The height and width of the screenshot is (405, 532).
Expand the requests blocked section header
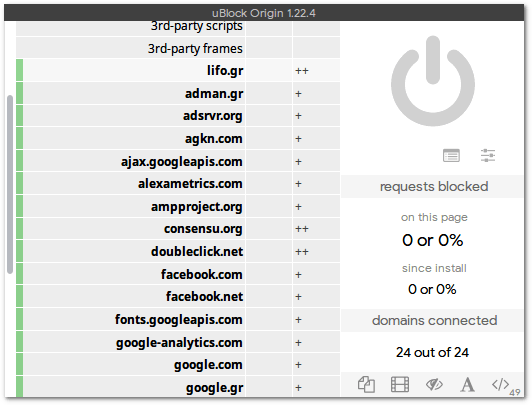point(433,187)
